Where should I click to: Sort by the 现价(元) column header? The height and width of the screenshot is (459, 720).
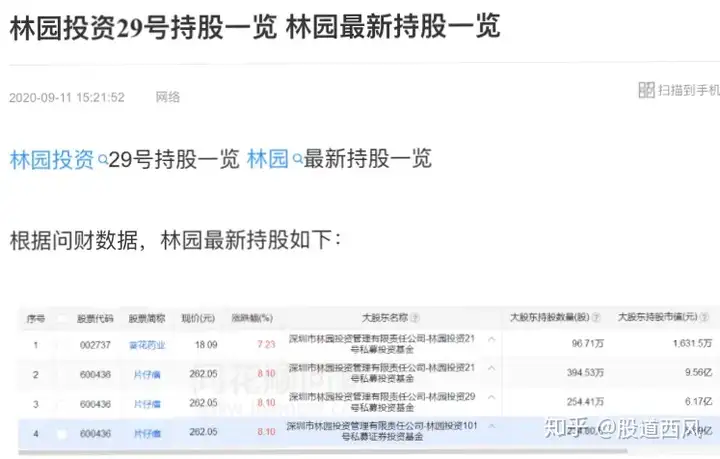(x=198, y=318)
